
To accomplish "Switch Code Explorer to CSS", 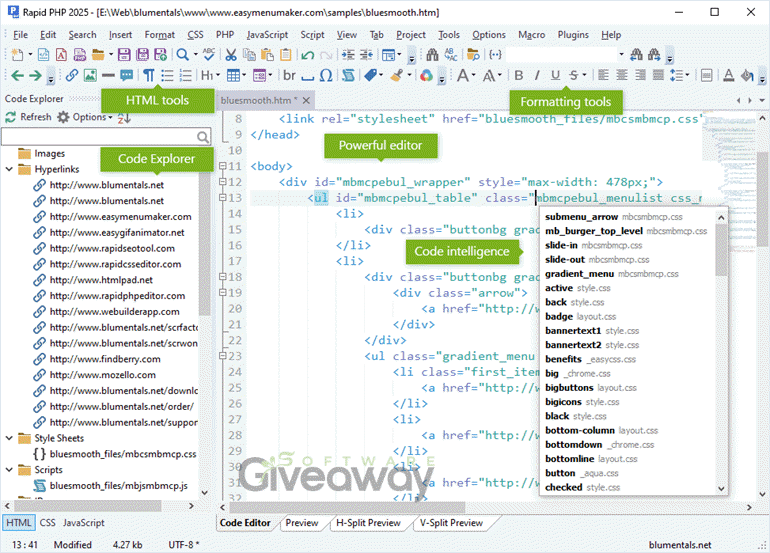I will (48, 523).
